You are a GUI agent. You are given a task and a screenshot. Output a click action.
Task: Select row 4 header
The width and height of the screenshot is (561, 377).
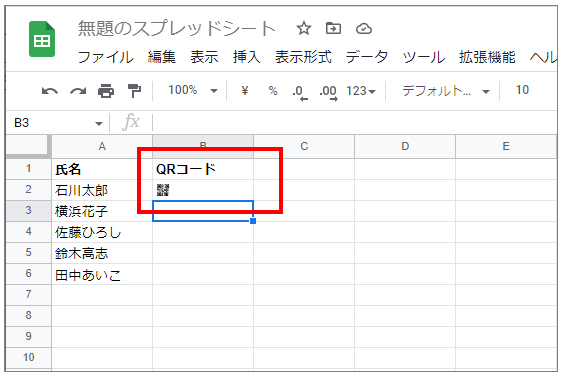click(x=28, y=232)
